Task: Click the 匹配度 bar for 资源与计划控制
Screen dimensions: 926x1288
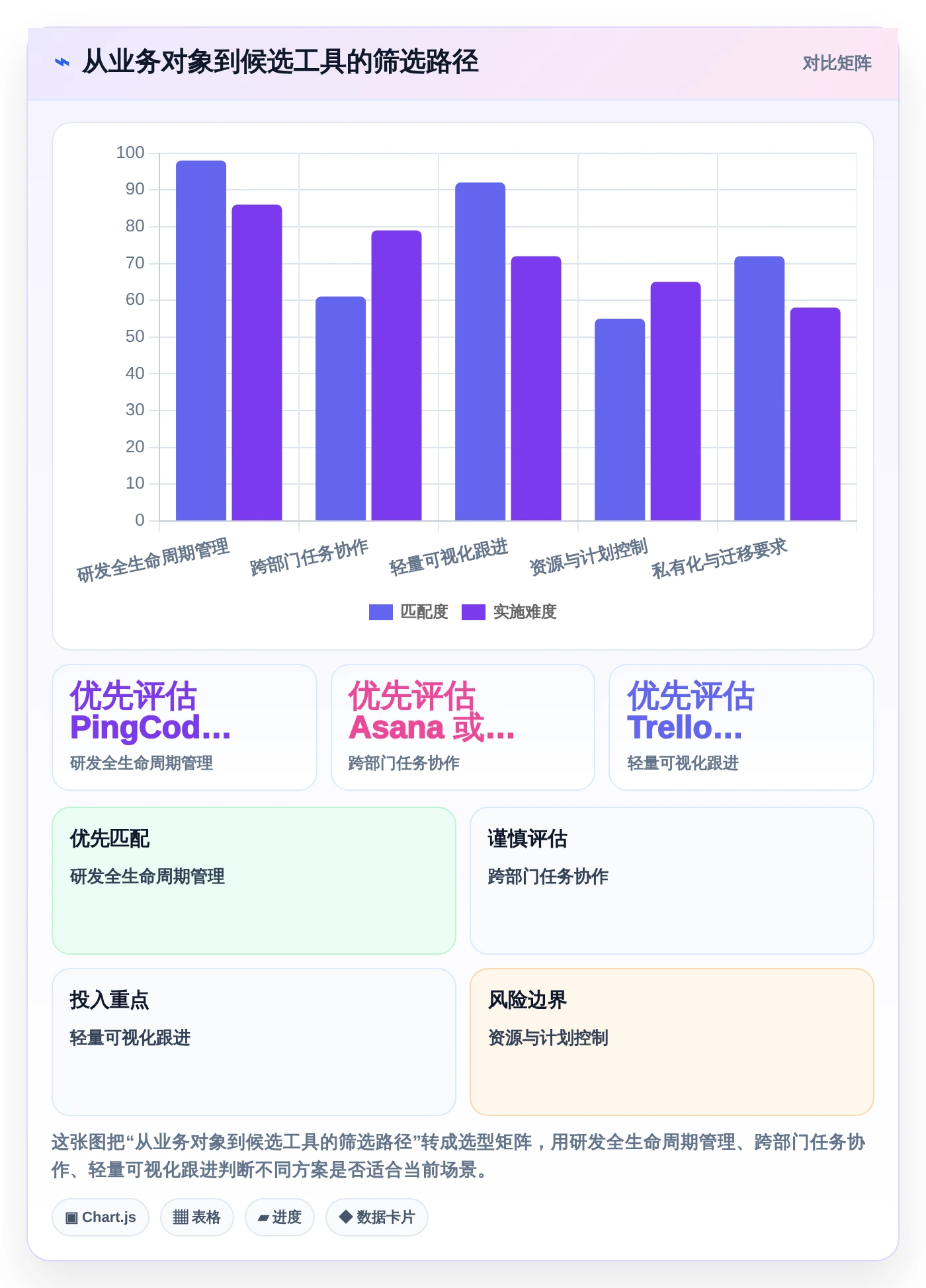Action: pyautogui.click(x=620, y=419)
